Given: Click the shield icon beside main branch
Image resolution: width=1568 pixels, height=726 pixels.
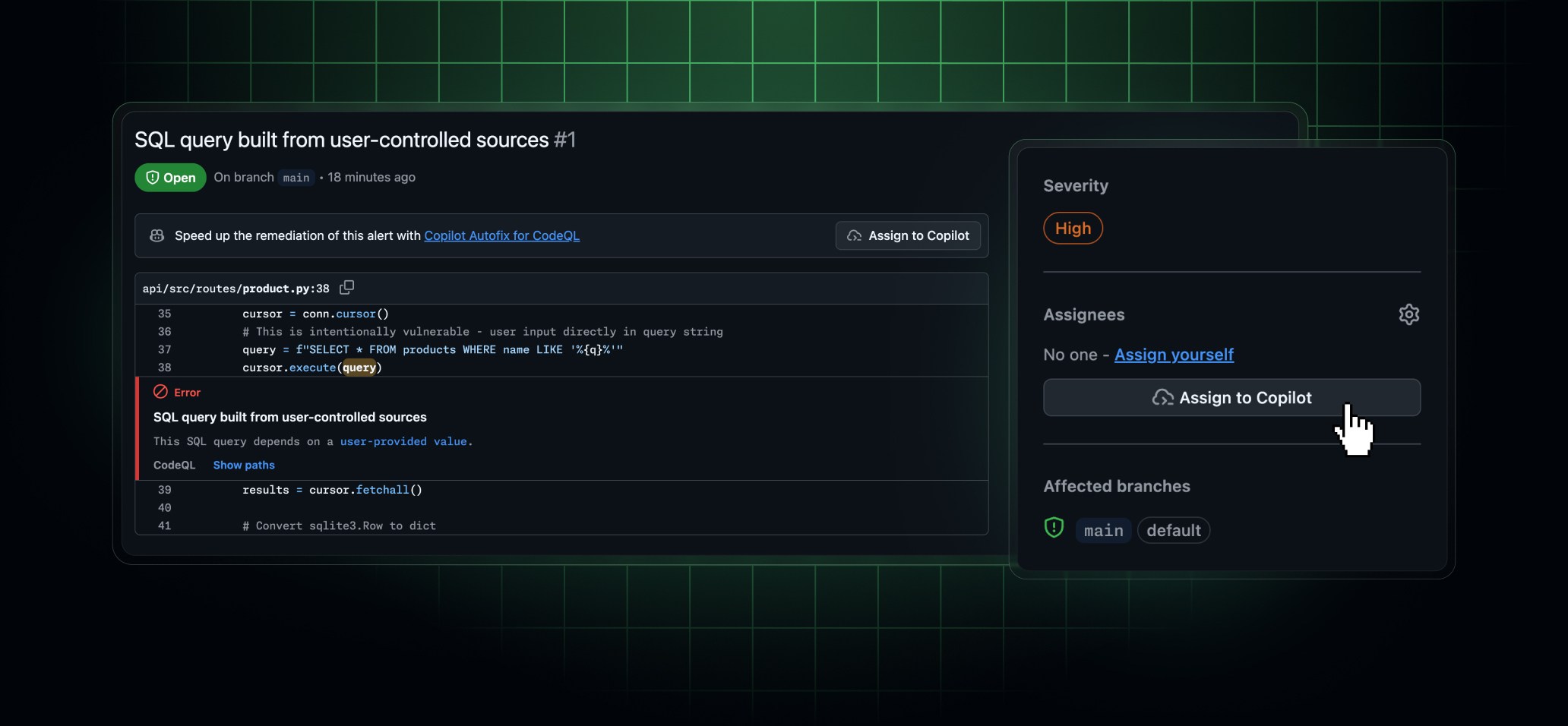Looking at the screenshot, I should pos(1054,528).
